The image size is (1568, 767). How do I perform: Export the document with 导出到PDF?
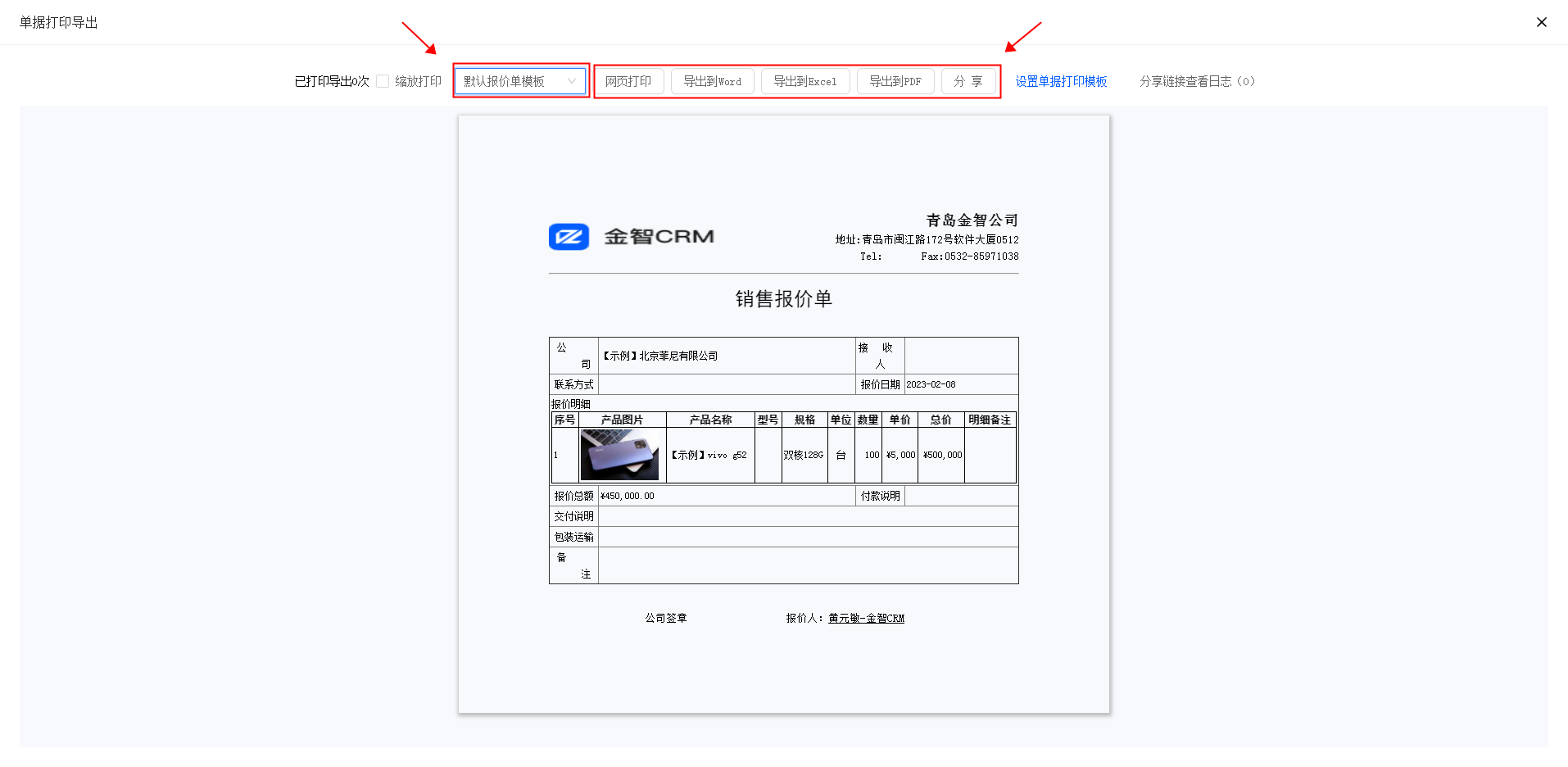click(x=895, y=81)
